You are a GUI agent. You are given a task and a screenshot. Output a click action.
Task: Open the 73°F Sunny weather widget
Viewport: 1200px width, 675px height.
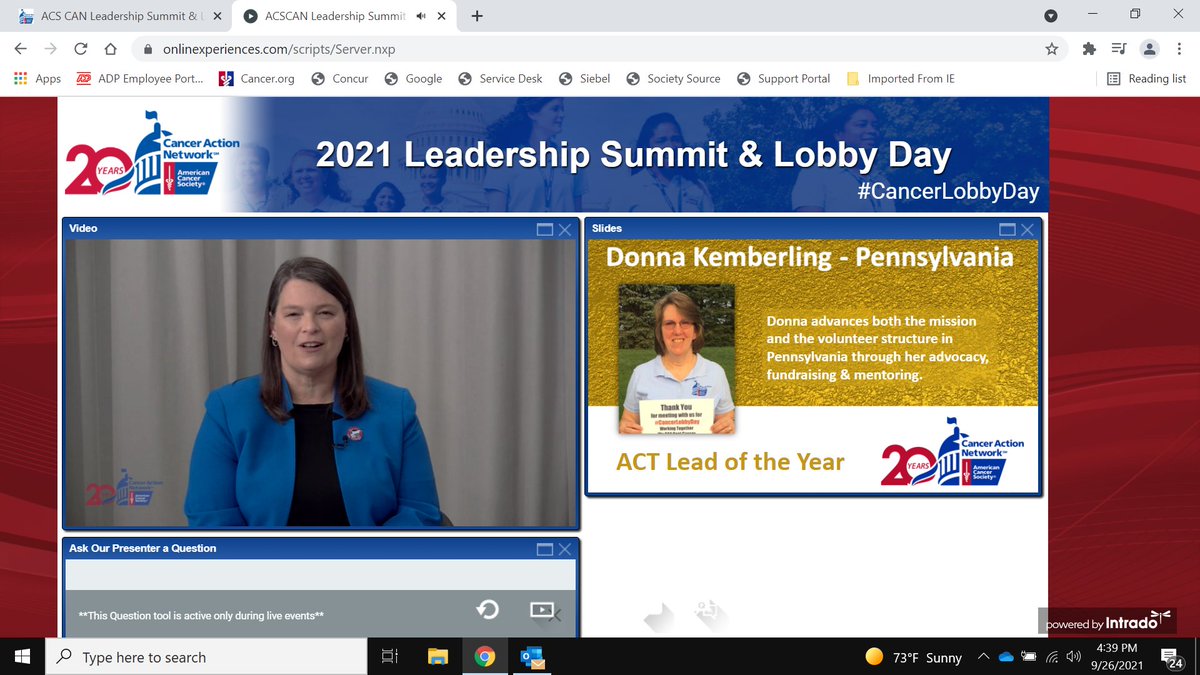[x=914, y=657]
